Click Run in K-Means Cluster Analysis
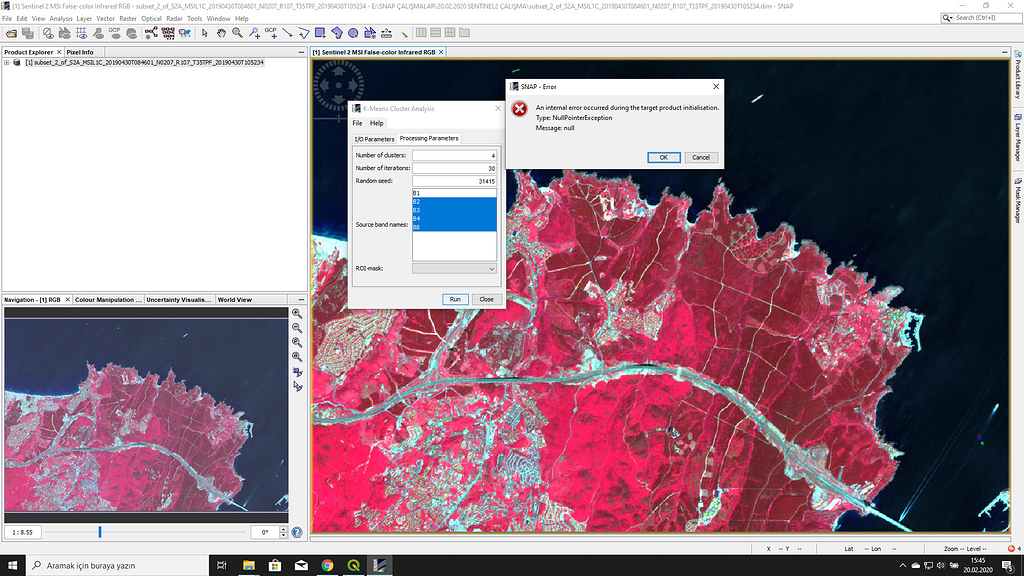This screenshot has height=576, width=1024. pos(455,299)
